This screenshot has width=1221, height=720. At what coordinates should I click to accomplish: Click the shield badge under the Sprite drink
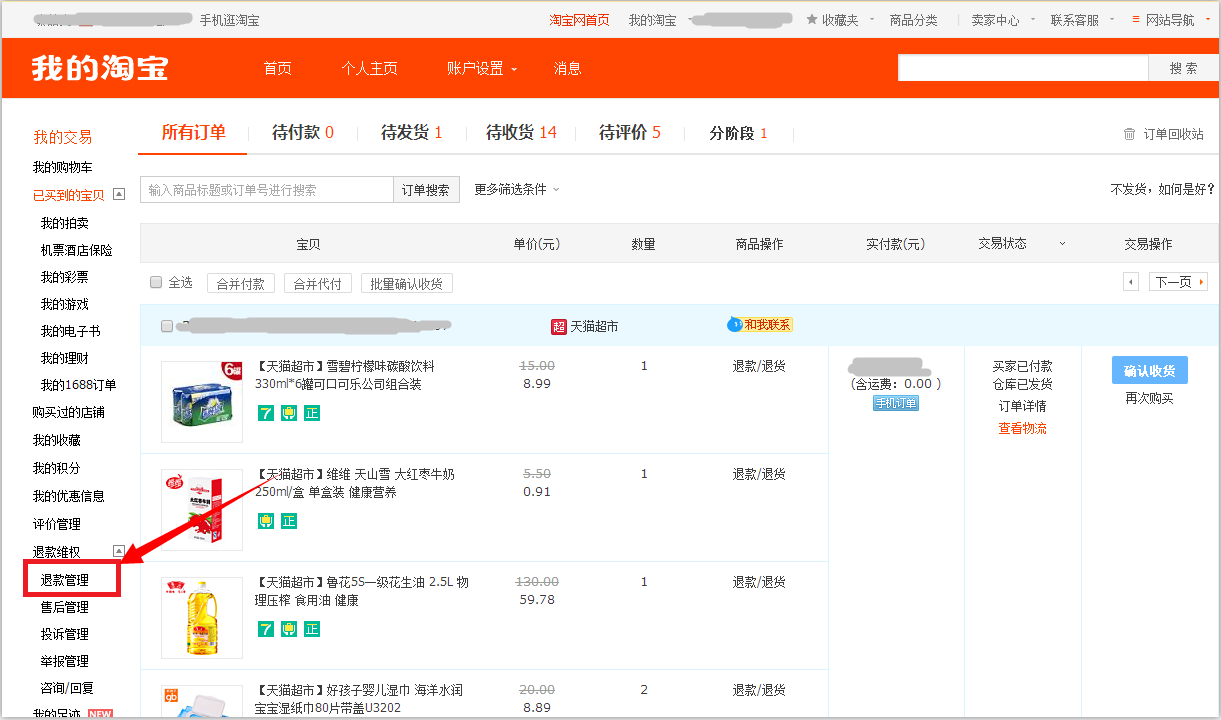click(289, 413)
